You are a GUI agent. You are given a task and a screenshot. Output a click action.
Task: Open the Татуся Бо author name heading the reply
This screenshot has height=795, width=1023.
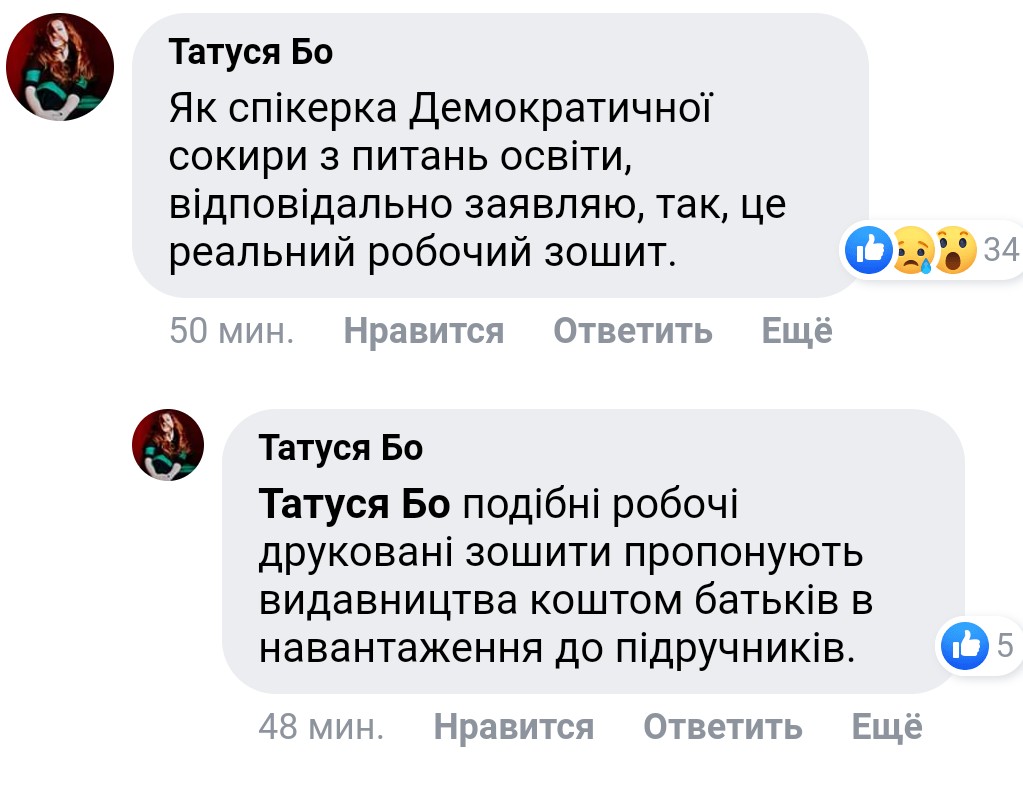341,448
